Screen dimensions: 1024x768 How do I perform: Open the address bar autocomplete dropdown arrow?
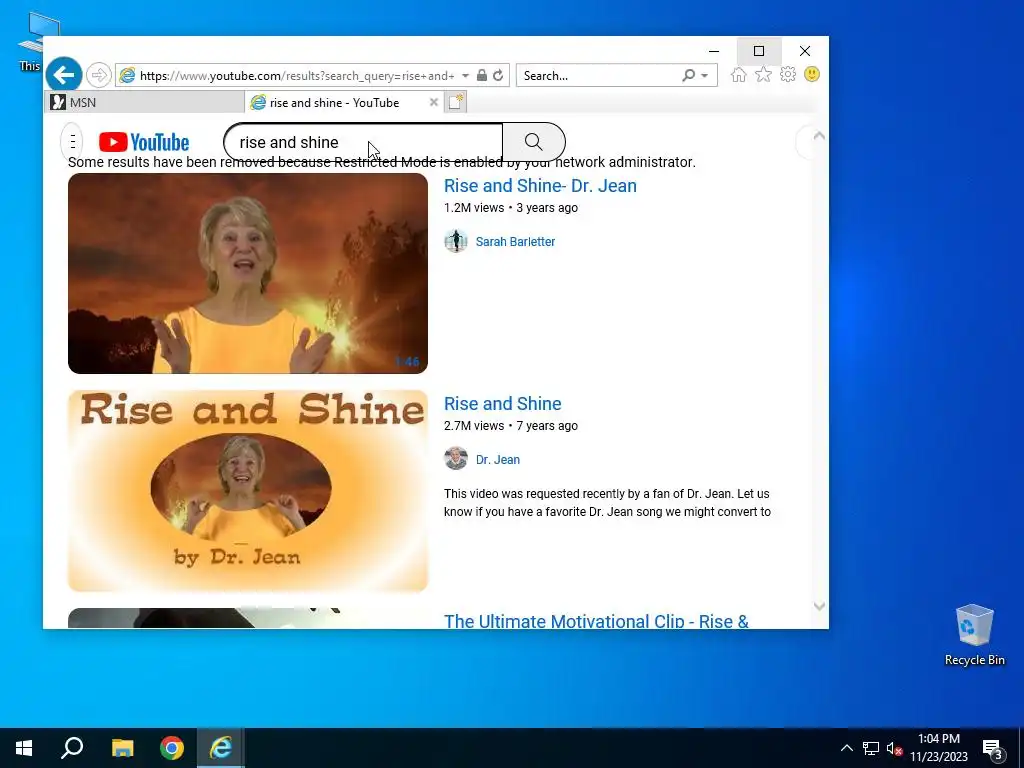pyautogui.click(x=466, y=76)
